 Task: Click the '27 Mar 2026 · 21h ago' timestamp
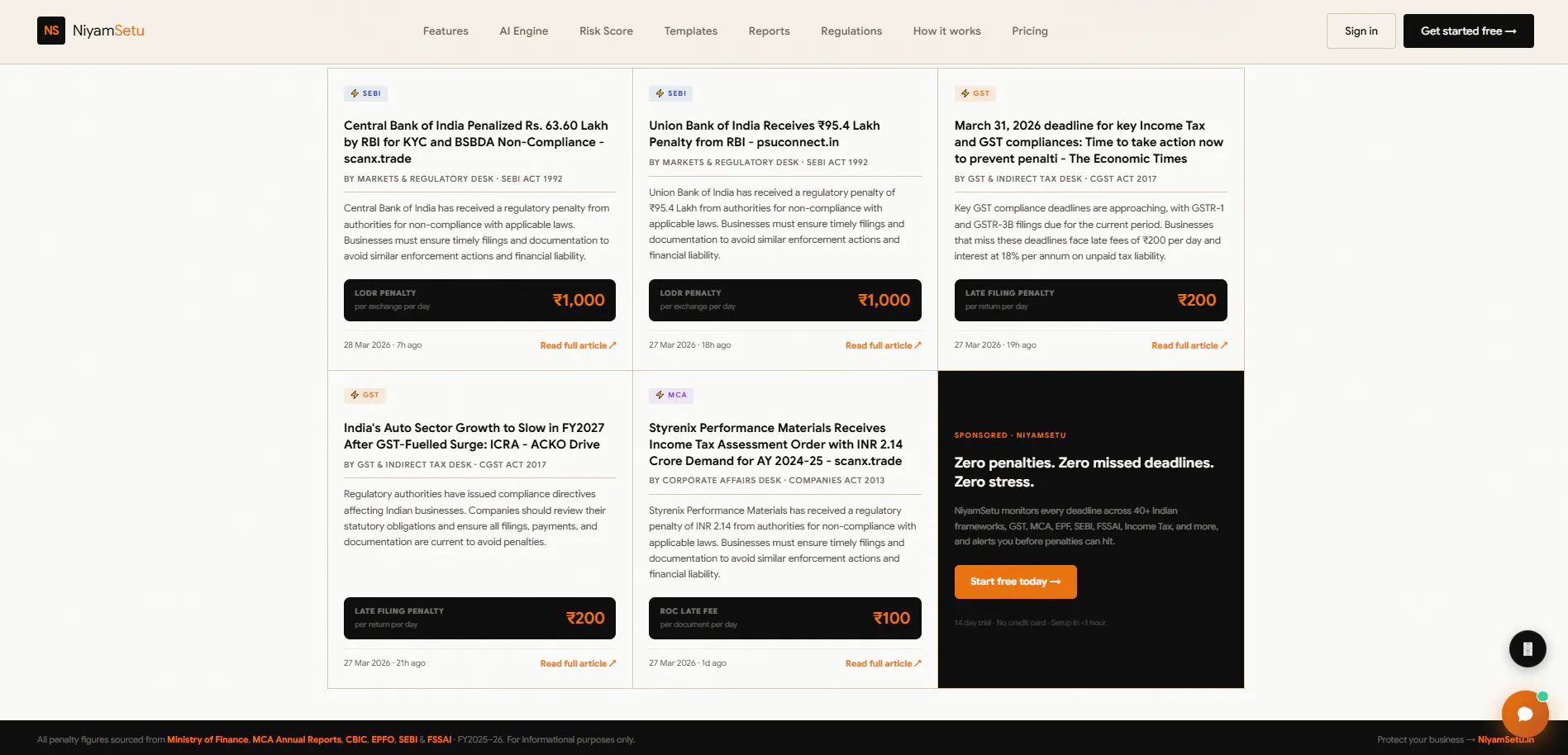click(384, 663)
